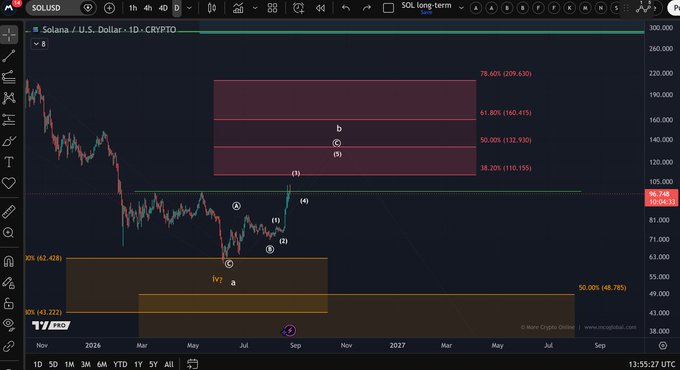Open the chart patterns tool

[x=9, y=98]
